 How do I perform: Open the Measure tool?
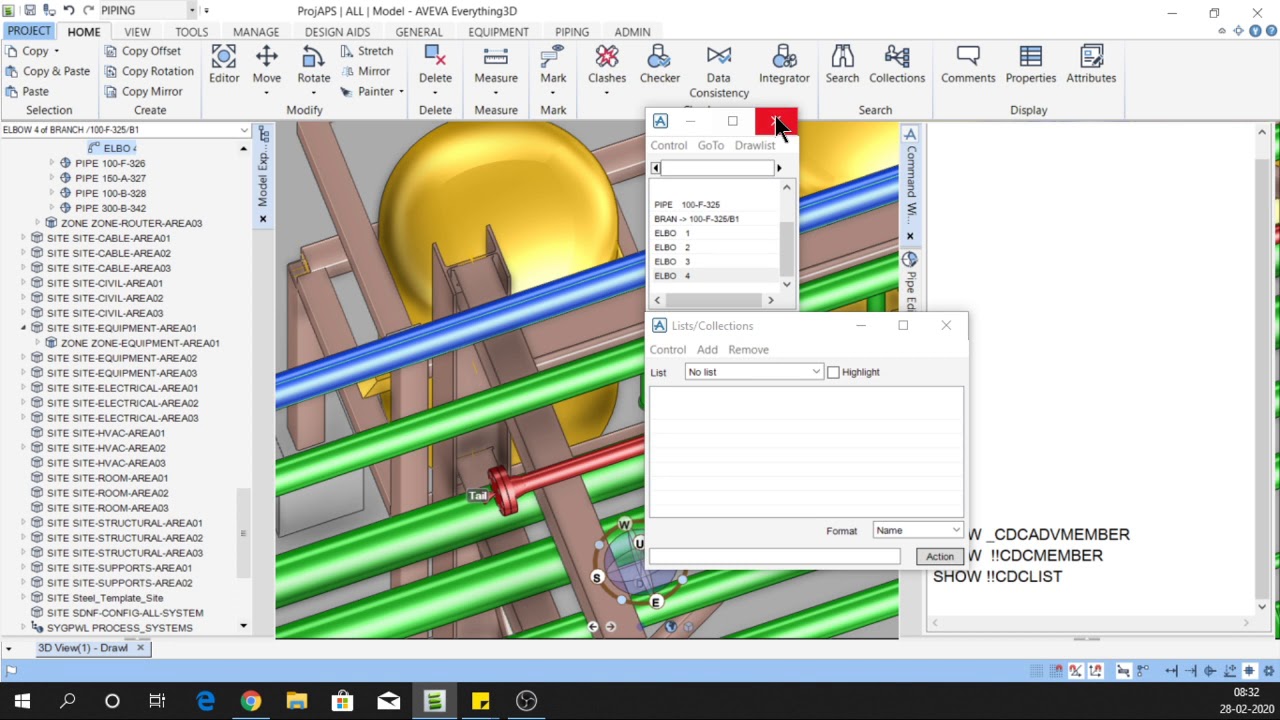[496, 65]
